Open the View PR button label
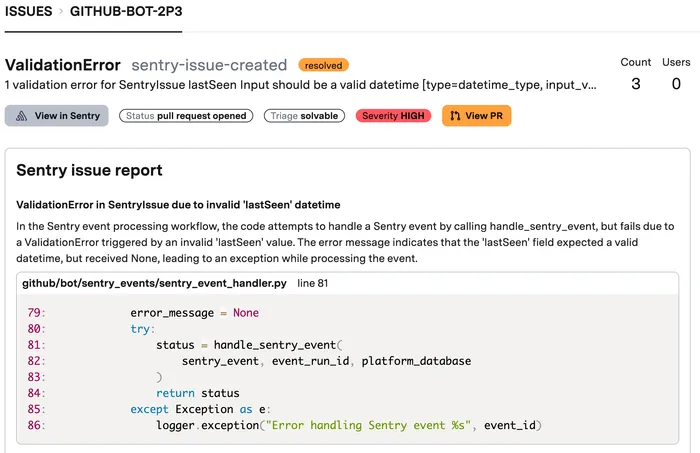 click(483, 116)
